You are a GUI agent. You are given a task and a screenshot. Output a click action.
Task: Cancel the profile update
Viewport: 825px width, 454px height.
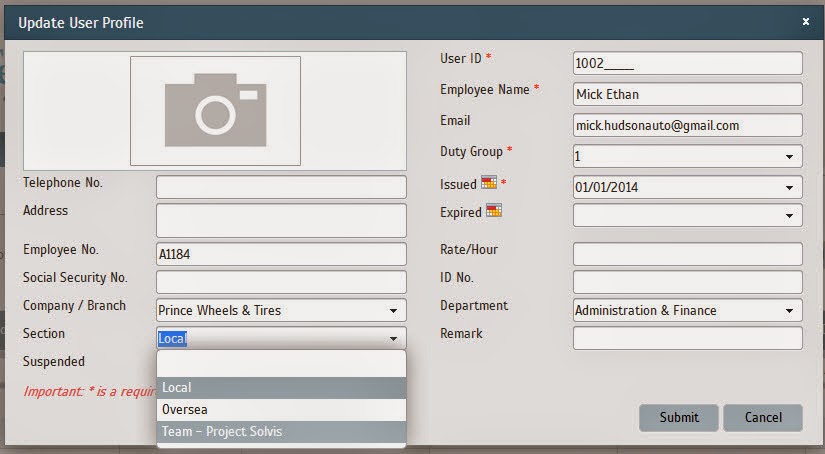[x=763, y=418]
